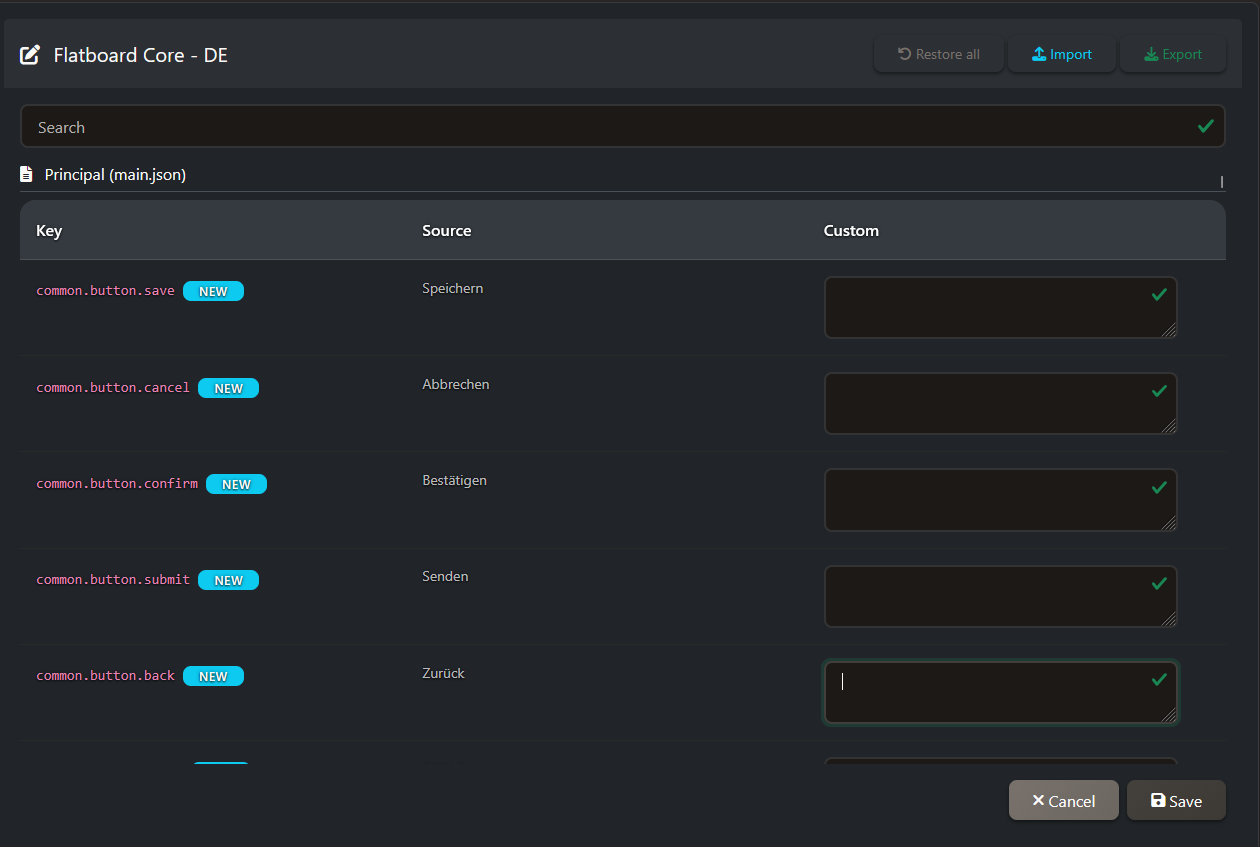1260x847 pixels.
Task: Focus the Search input field
Action: tap(600, 127)
